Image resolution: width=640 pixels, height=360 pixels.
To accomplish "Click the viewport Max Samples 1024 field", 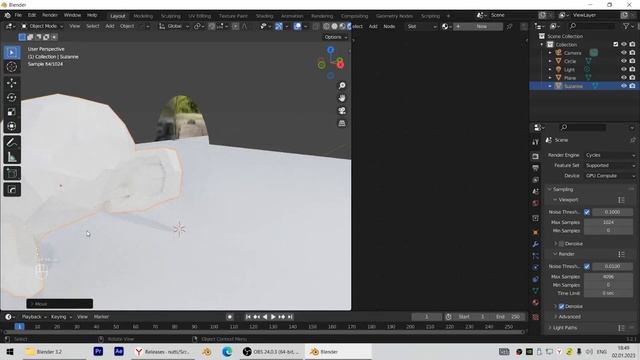I will pos(608,222).
